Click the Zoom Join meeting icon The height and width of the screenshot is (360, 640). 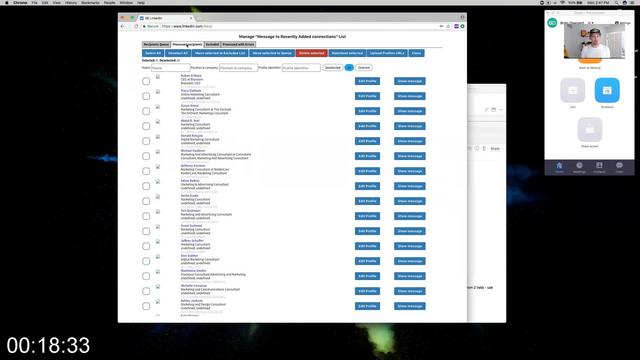click(572, 90)
